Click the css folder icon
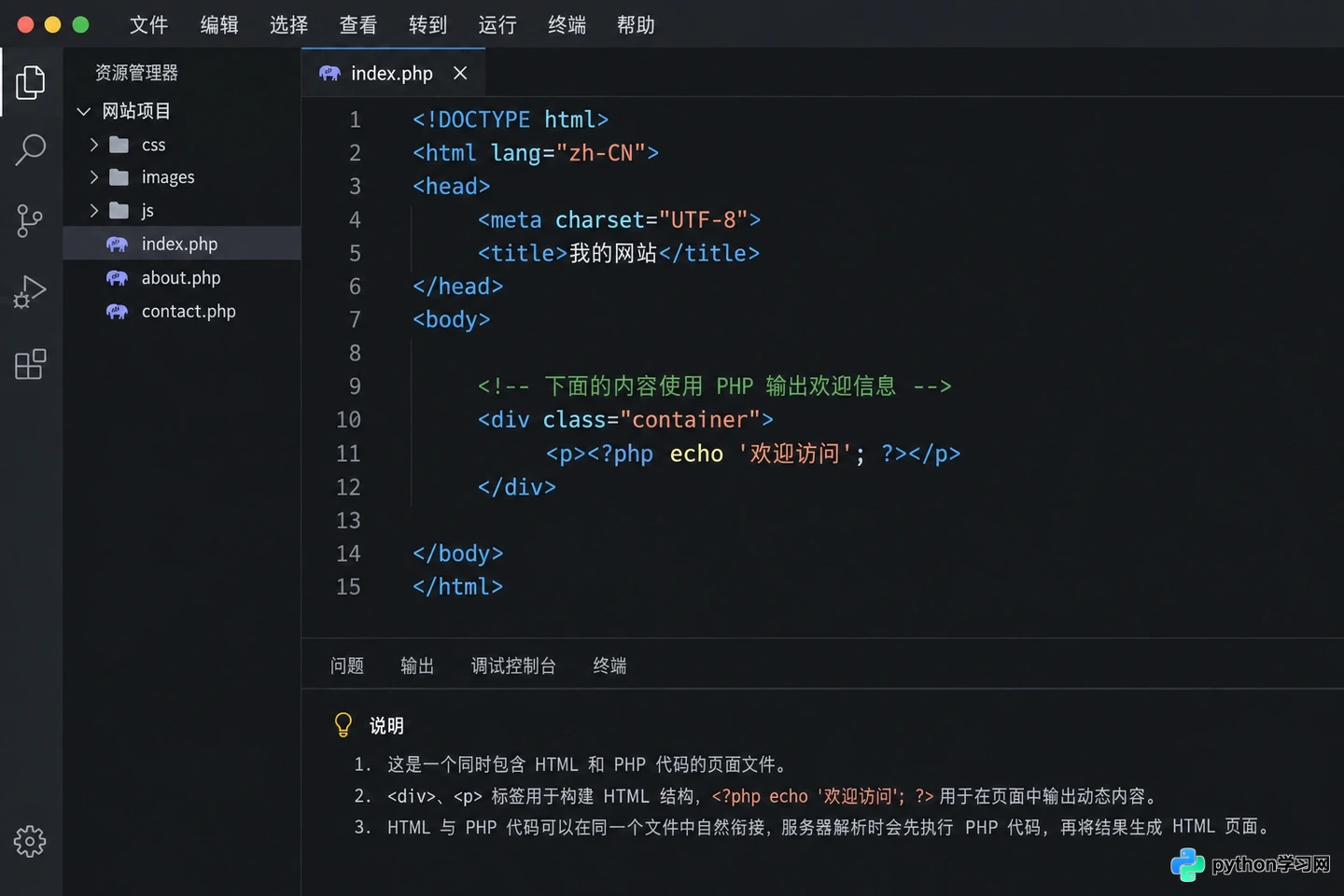This screenshot has width=1344, height=896. point(119,145)
